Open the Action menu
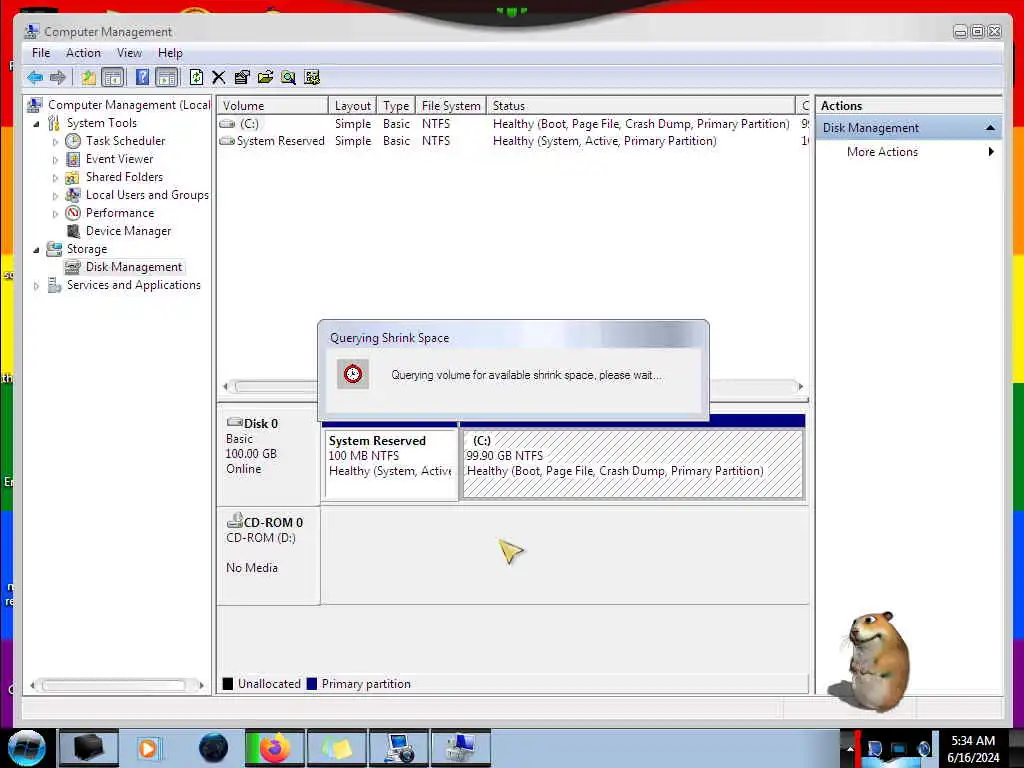The width and height of the screenshot is (1024, 768). tap(83, 53)
